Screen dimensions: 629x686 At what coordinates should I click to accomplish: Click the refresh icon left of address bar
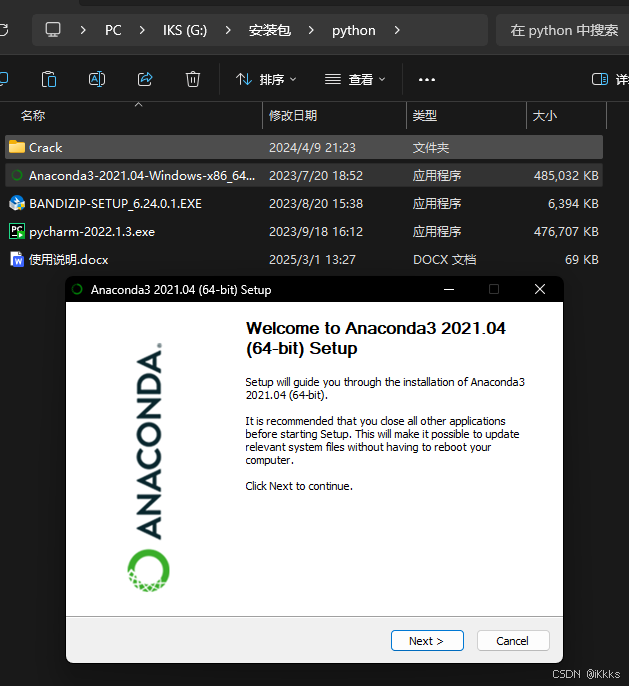(4, 30)
